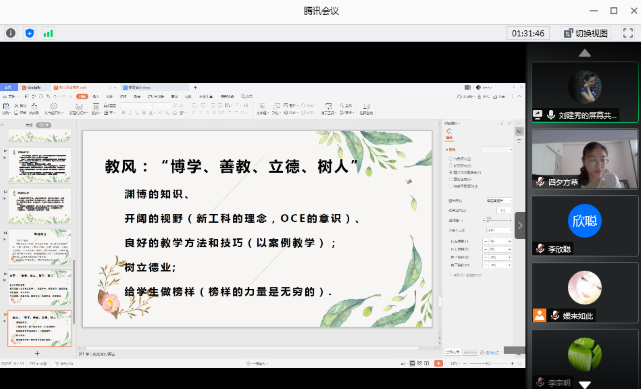The image size is (641, 389).
Task: Open the first WPS home tab
Action: [x=8, y=87]
